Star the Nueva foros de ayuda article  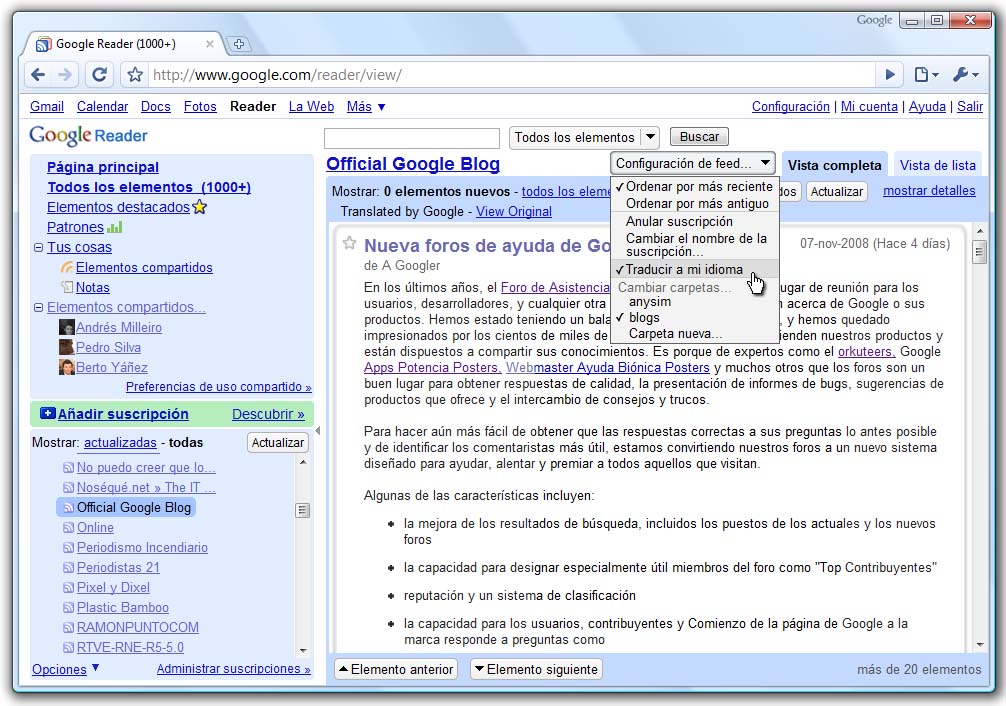click(349, 243)
